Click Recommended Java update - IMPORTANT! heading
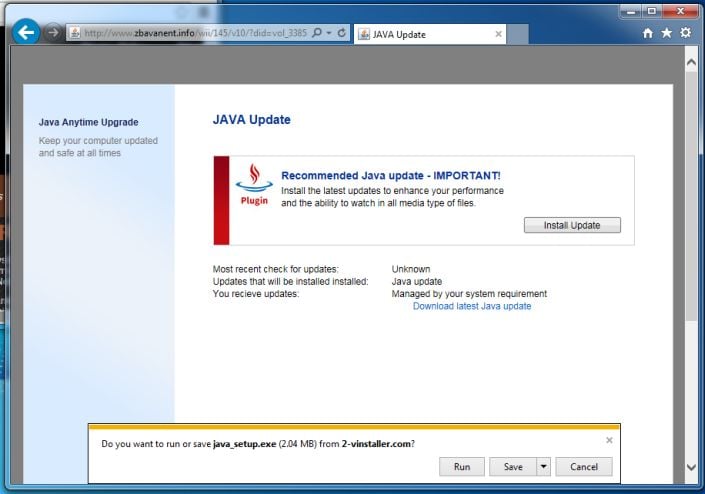Screen dimensions: 705x494 coord(390,175)
